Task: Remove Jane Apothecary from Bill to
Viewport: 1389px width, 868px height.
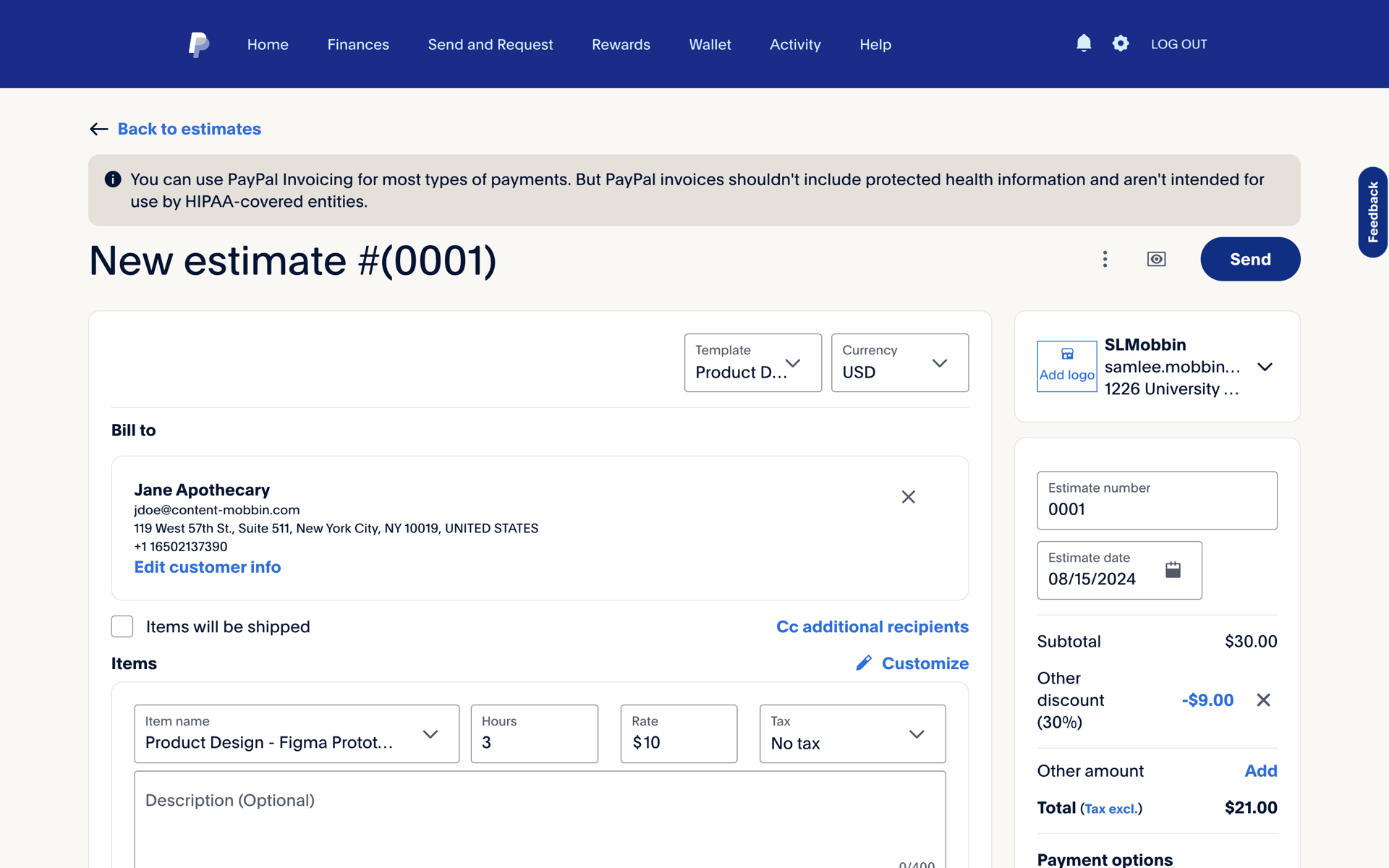Action: click(x=909, y=497)
